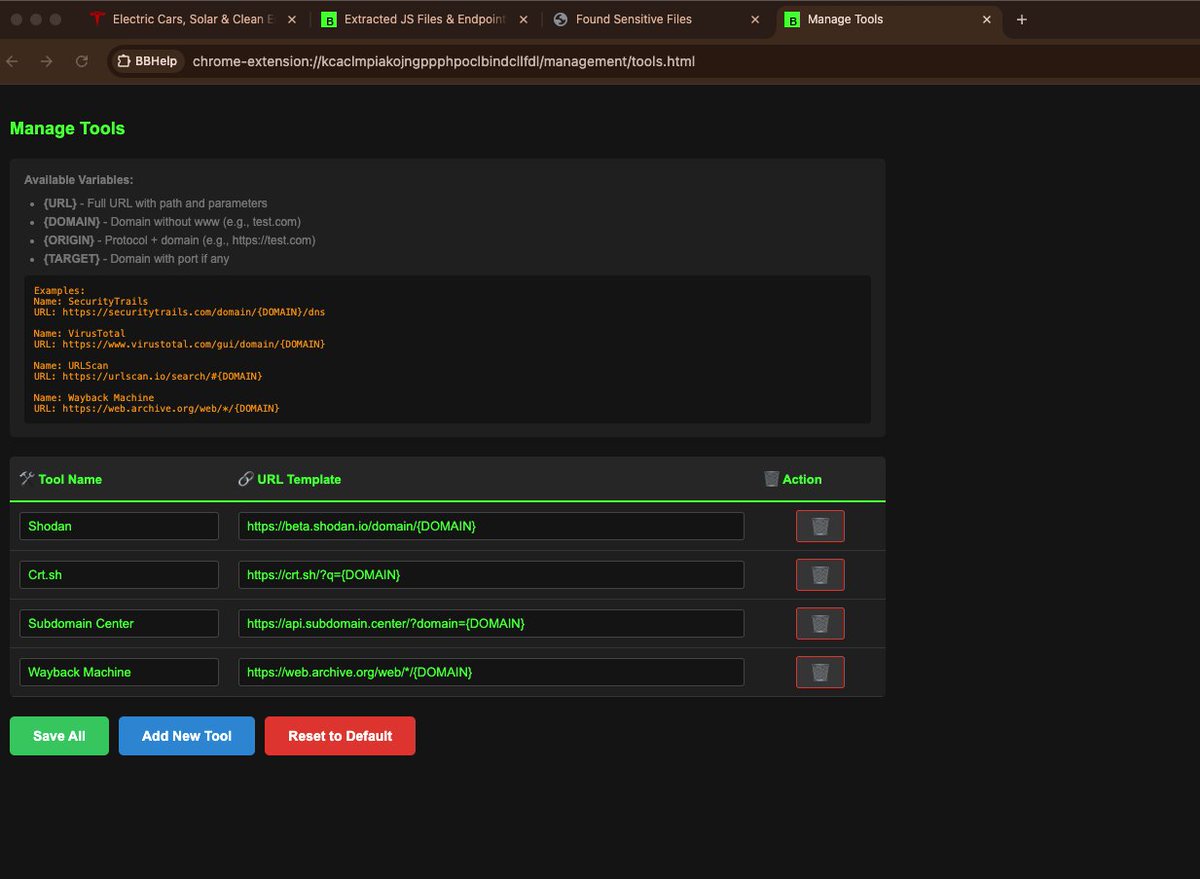Screen dimensions: 1200x879
Task: Click the {URL} variable description line
Action: (x=155, y=203)
